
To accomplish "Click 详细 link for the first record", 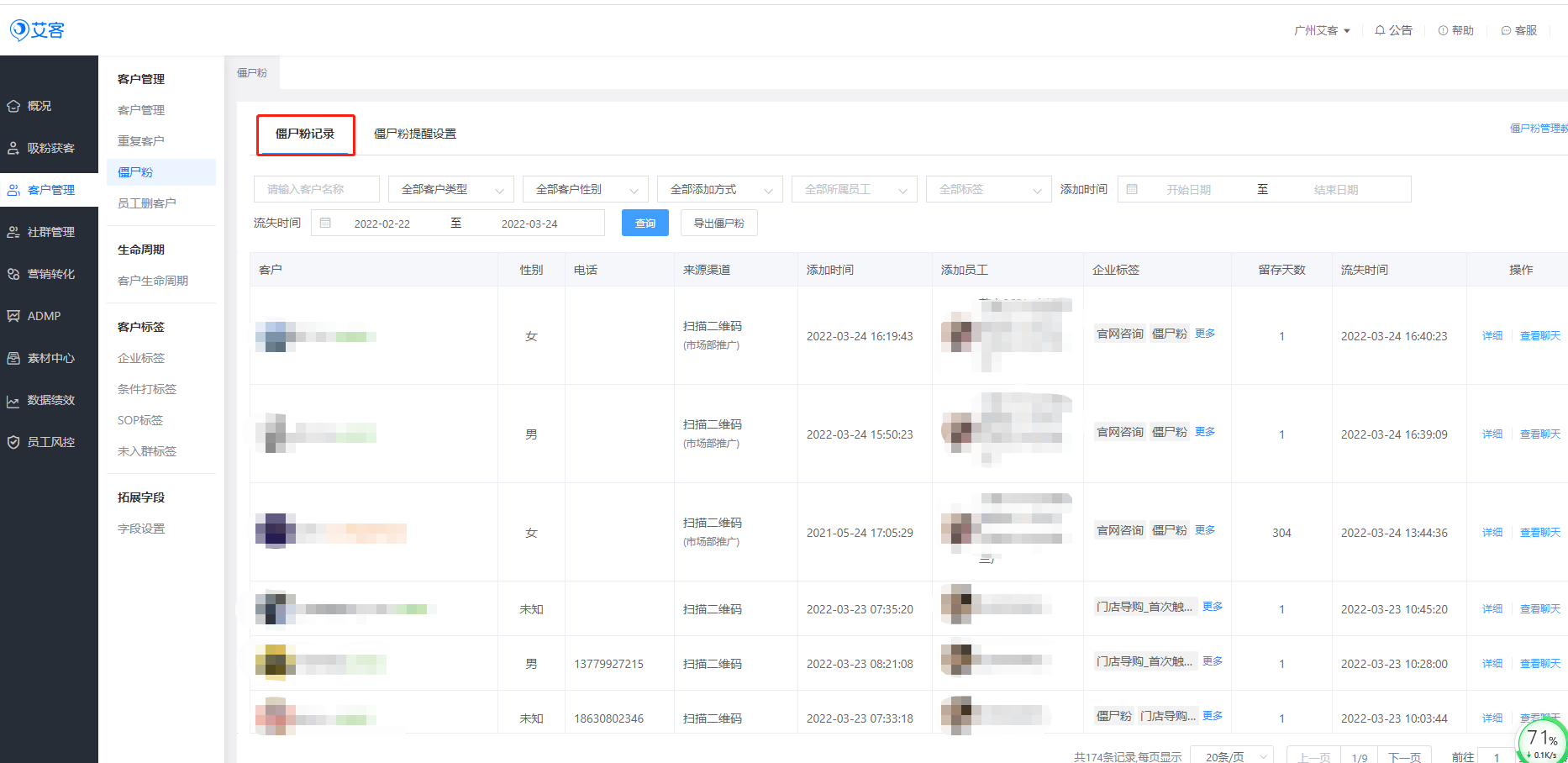I will pyautogui.click(x=1492, y=336).
